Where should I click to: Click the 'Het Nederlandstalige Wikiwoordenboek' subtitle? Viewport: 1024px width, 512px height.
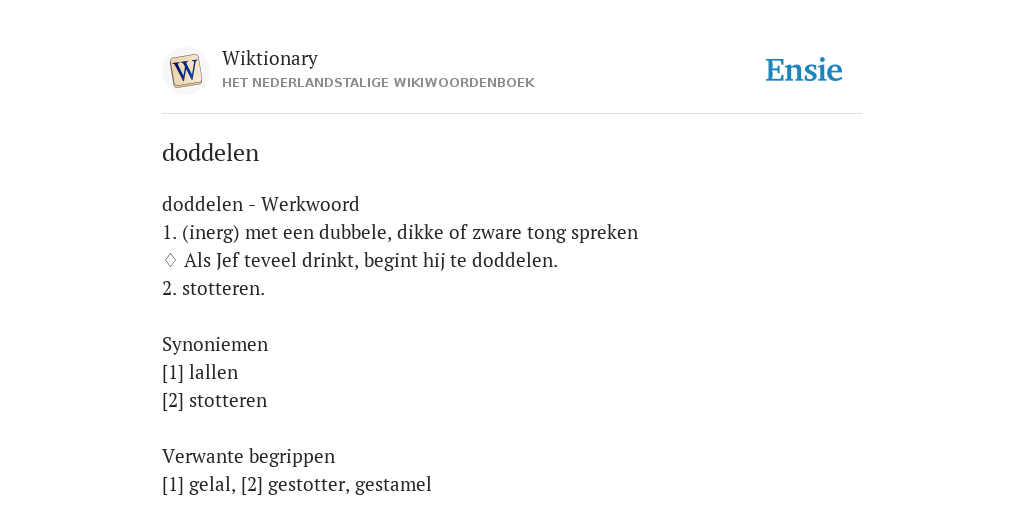tap(378, 83)
